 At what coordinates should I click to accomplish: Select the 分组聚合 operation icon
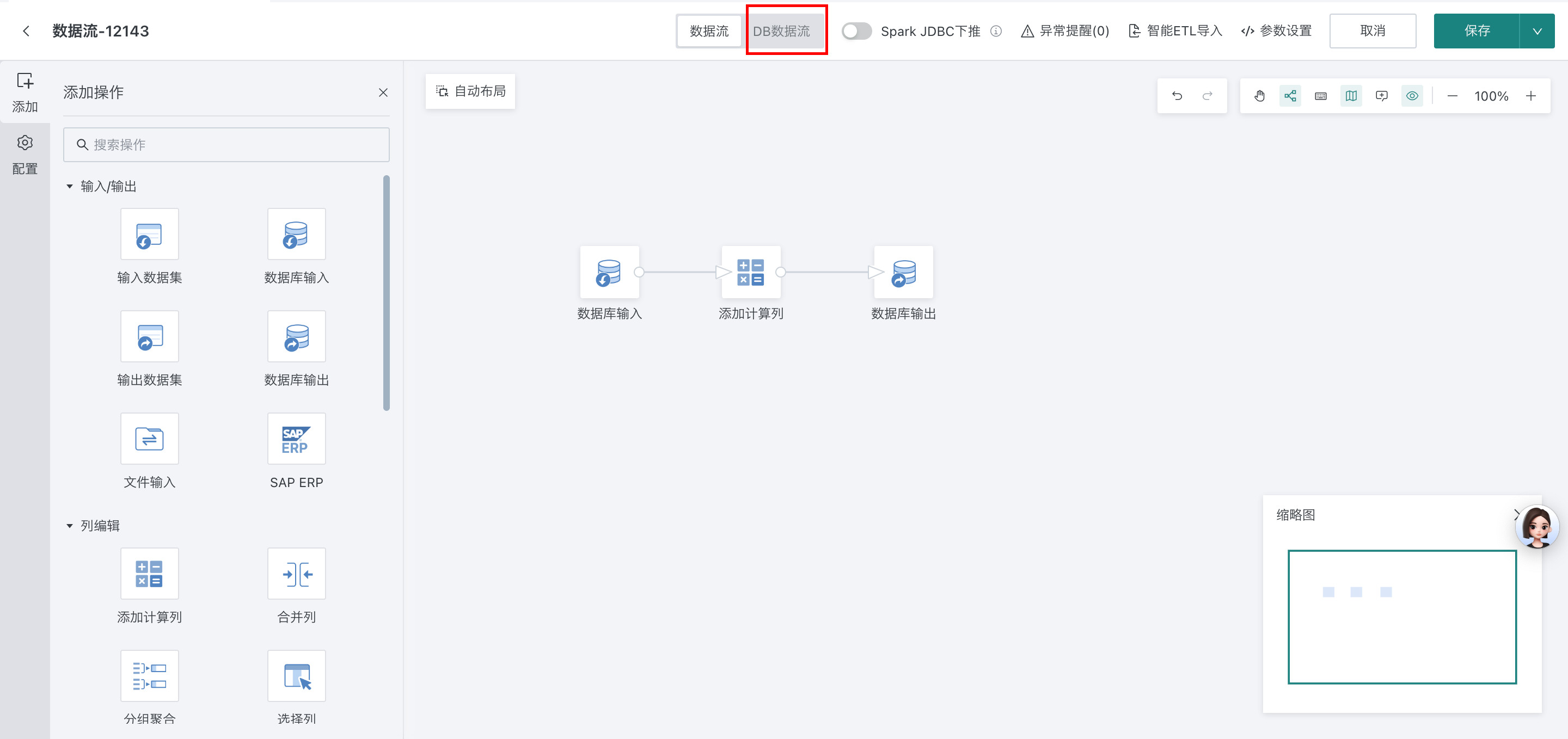tap(149, 676)
